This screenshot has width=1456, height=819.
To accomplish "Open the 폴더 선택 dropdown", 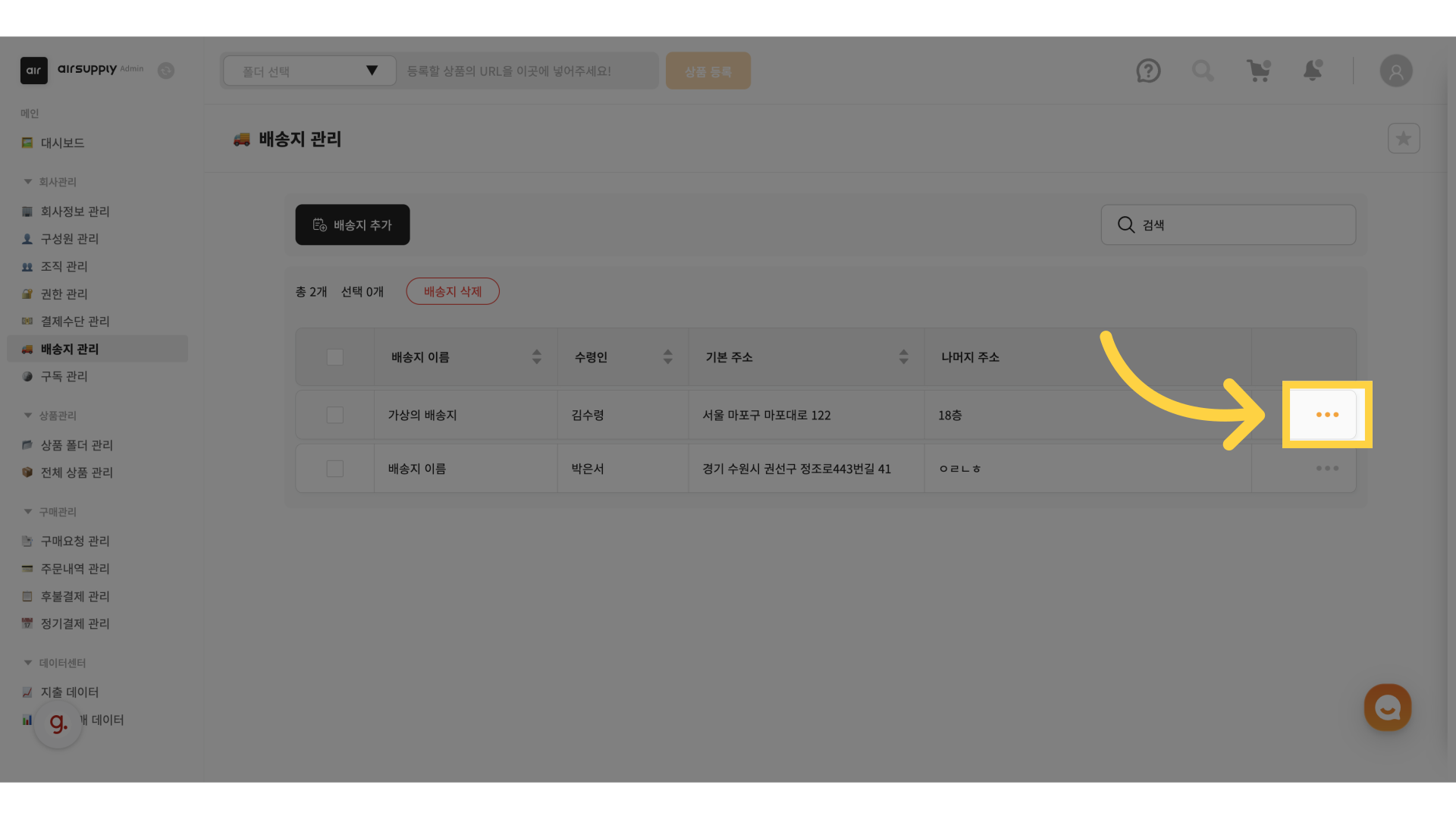I will tap(309, 71).
